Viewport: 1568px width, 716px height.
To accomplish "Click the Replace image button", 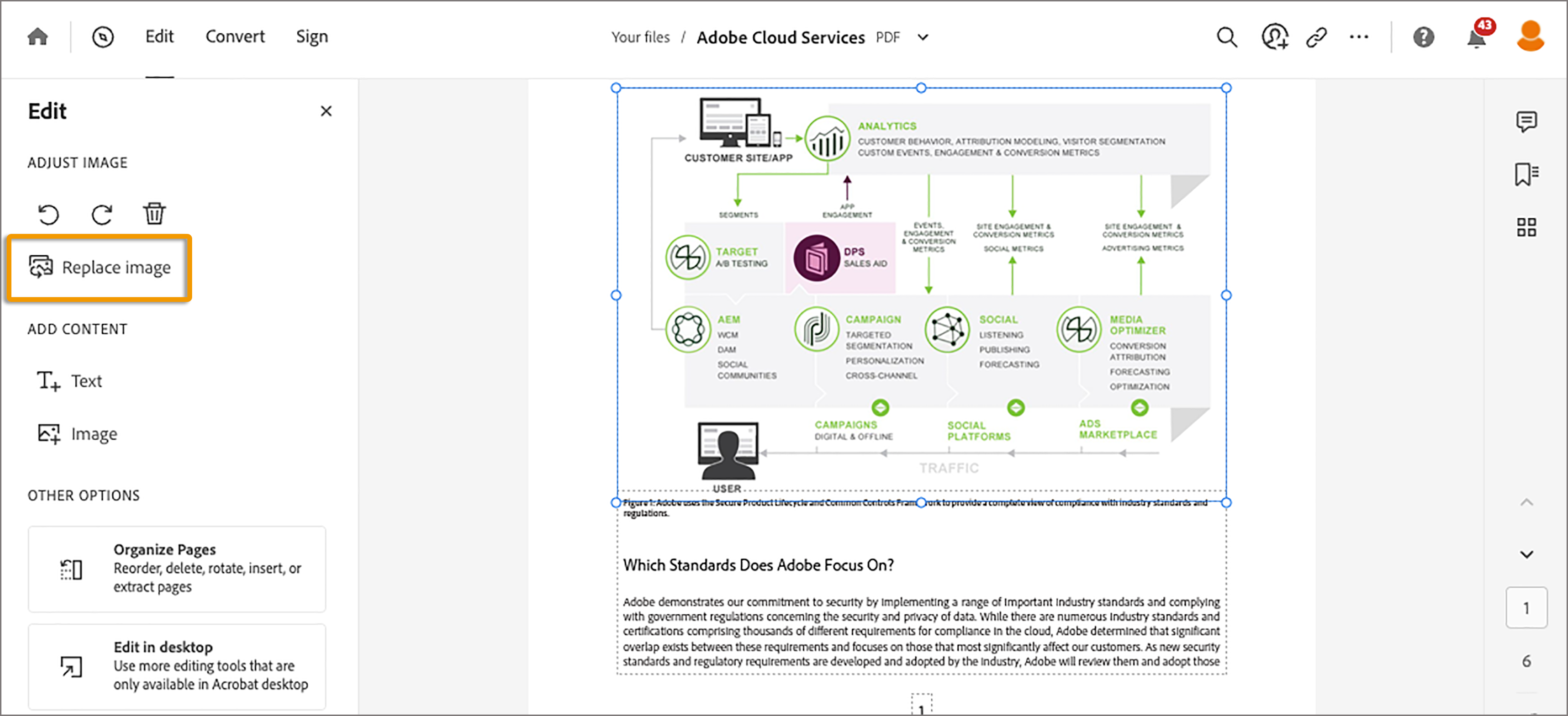I will [100, 267].
